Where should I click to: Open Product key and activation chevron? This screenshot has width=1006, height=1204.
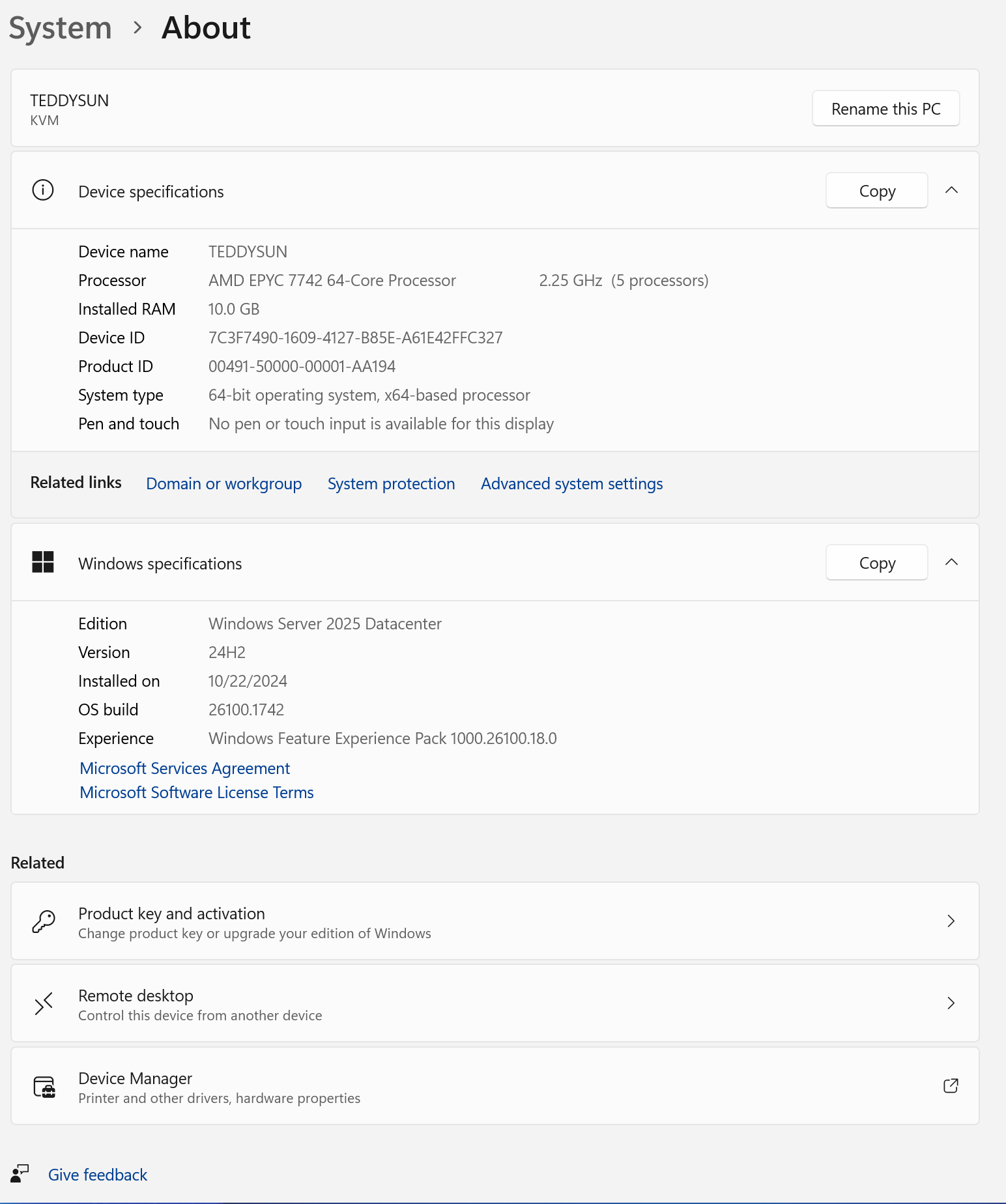951,921
